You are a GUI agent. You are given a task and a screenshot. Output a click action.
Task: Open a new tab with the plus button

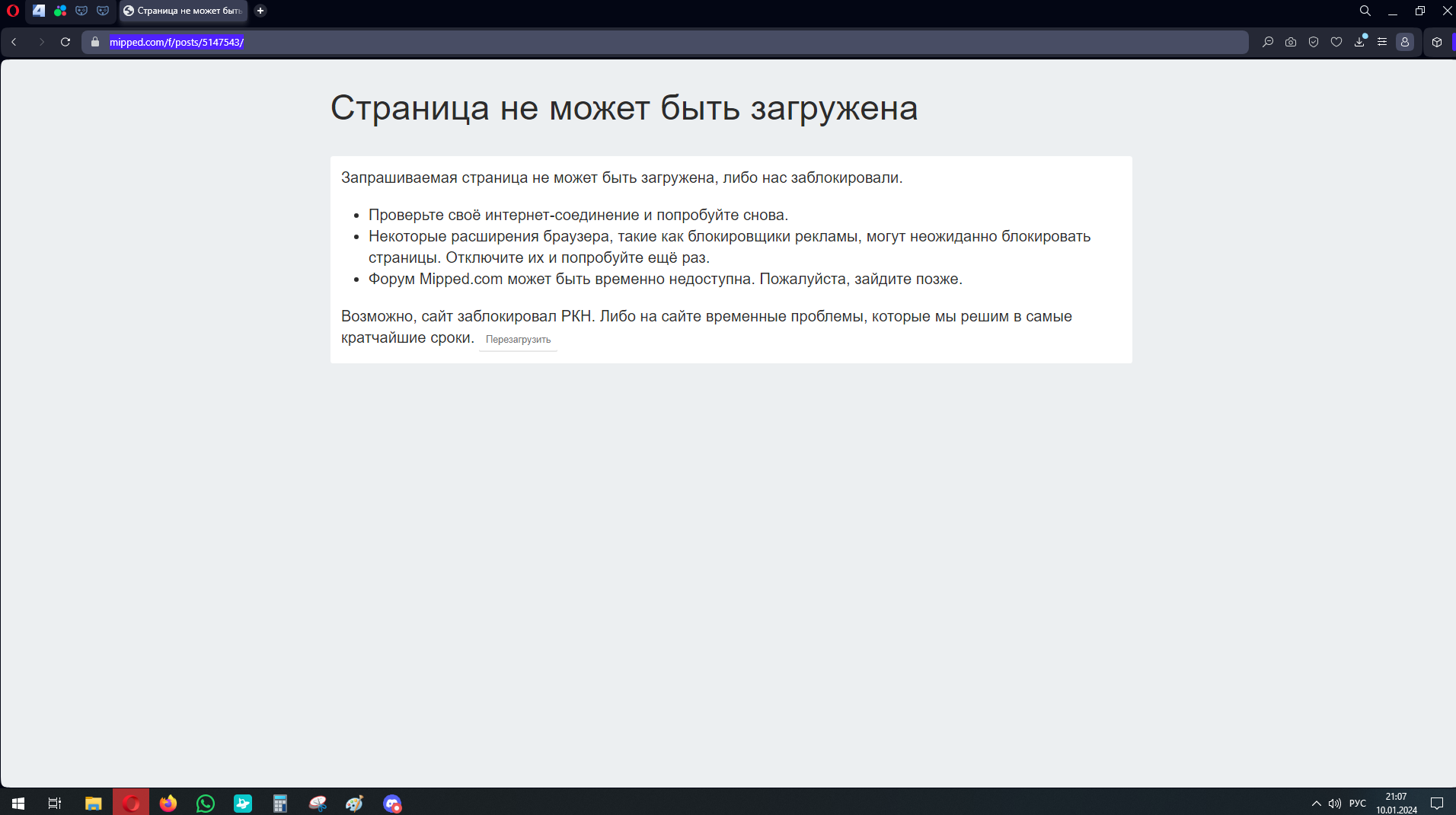[260, 11]
